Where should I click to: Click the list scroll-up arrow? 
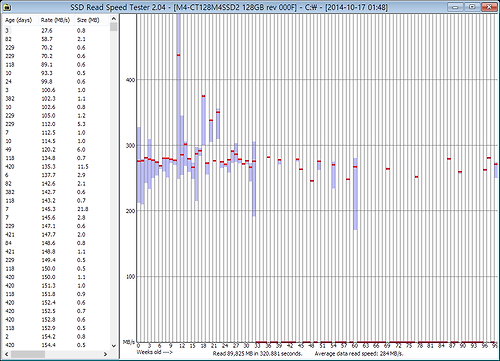pos(113,19)
